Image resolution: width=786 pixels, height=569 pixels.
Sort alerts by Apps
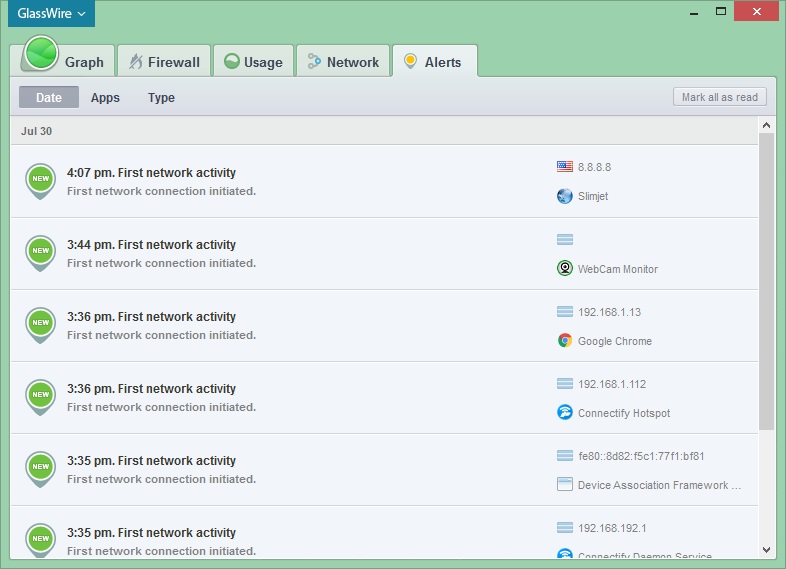105,97
